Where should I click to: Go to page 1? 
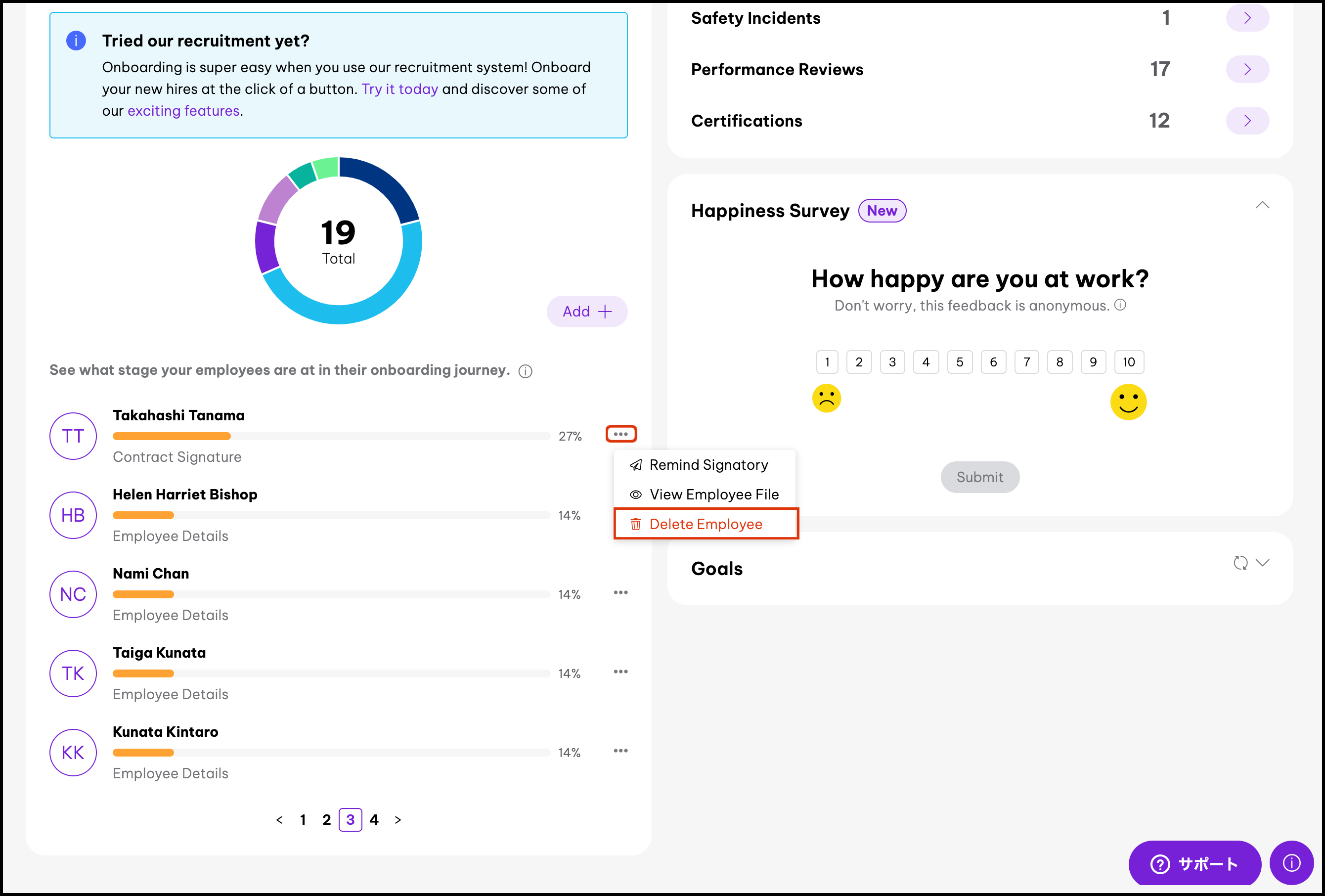(x=303, y=819)
